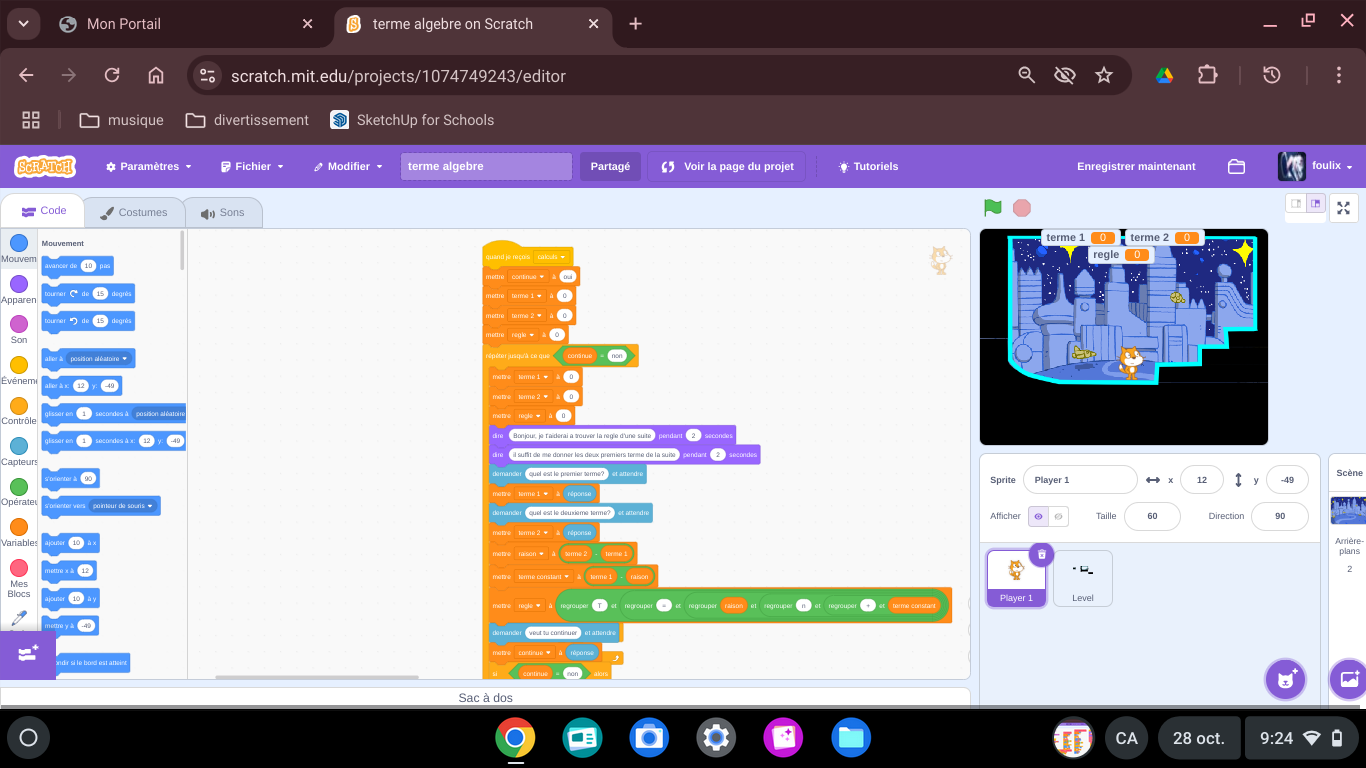Open the Sons tab

pos(222,213)
